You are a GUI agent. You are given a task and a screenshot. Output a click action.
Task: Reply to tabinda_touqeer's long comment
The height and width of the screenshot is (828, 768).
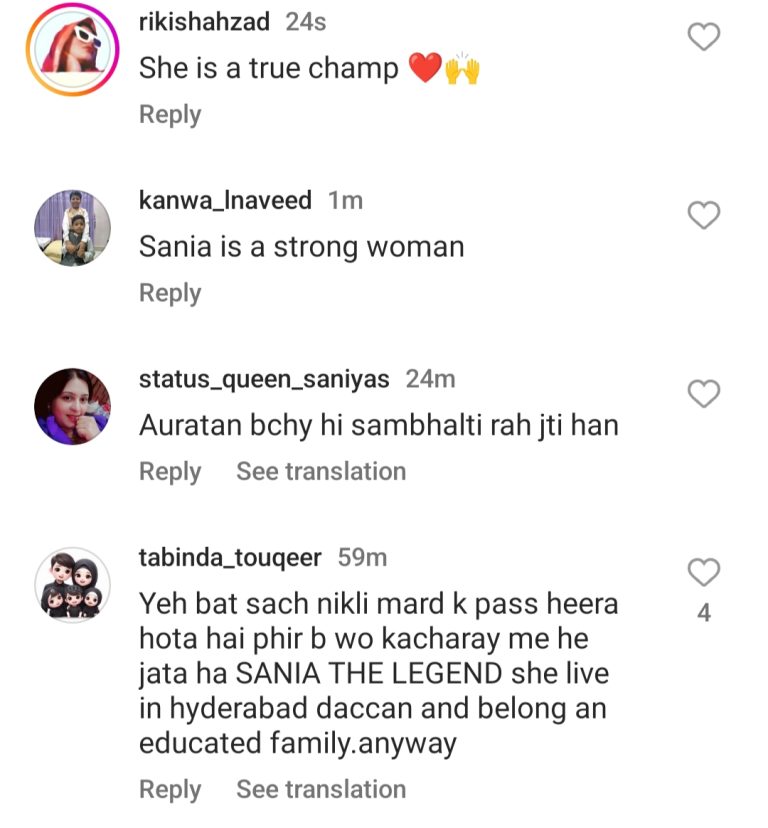click(x=170, y=789)
